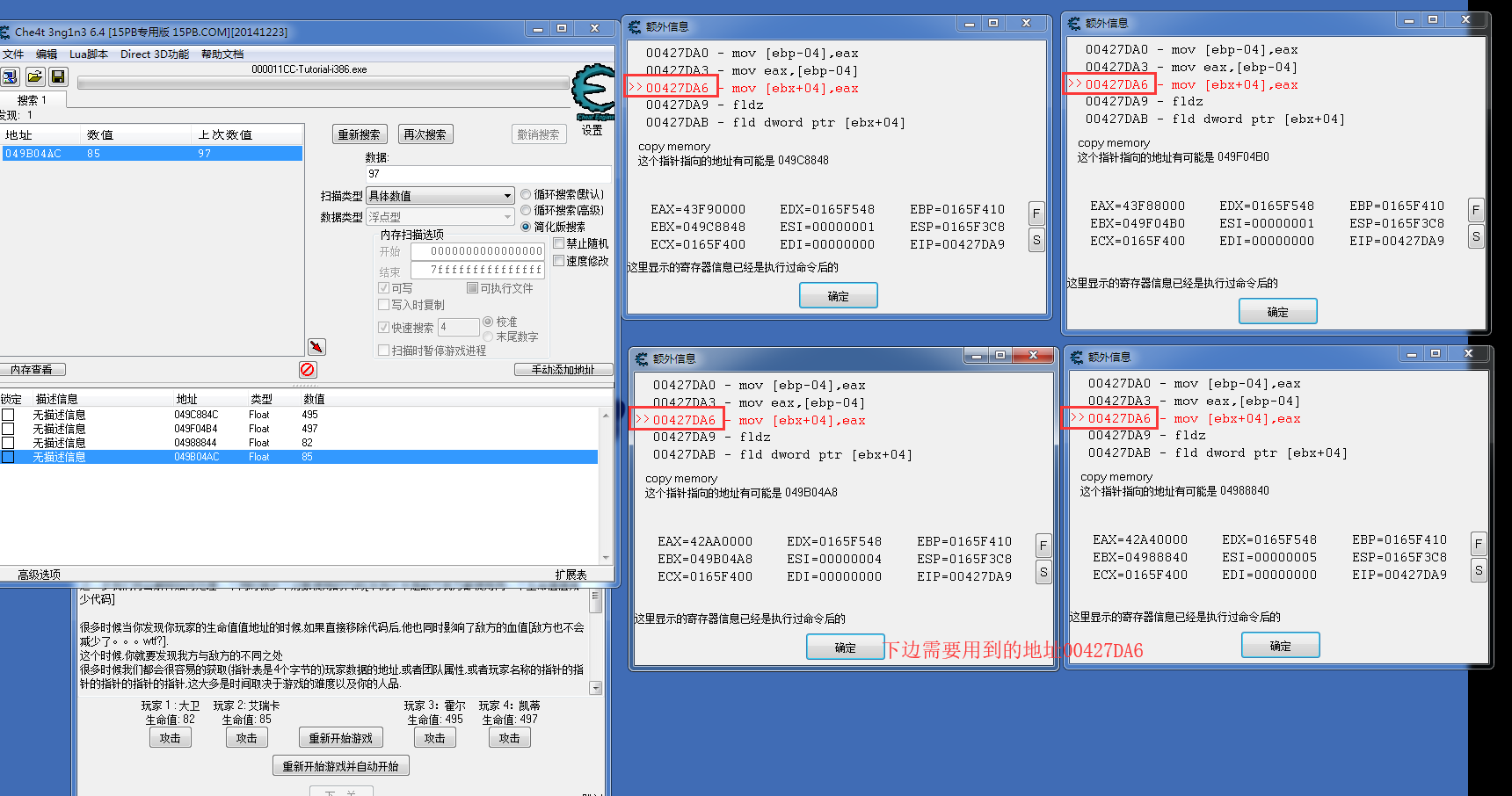The image size is (1512, 796).
Task: Click the floppy disk save icon
Action: point(58,77)
